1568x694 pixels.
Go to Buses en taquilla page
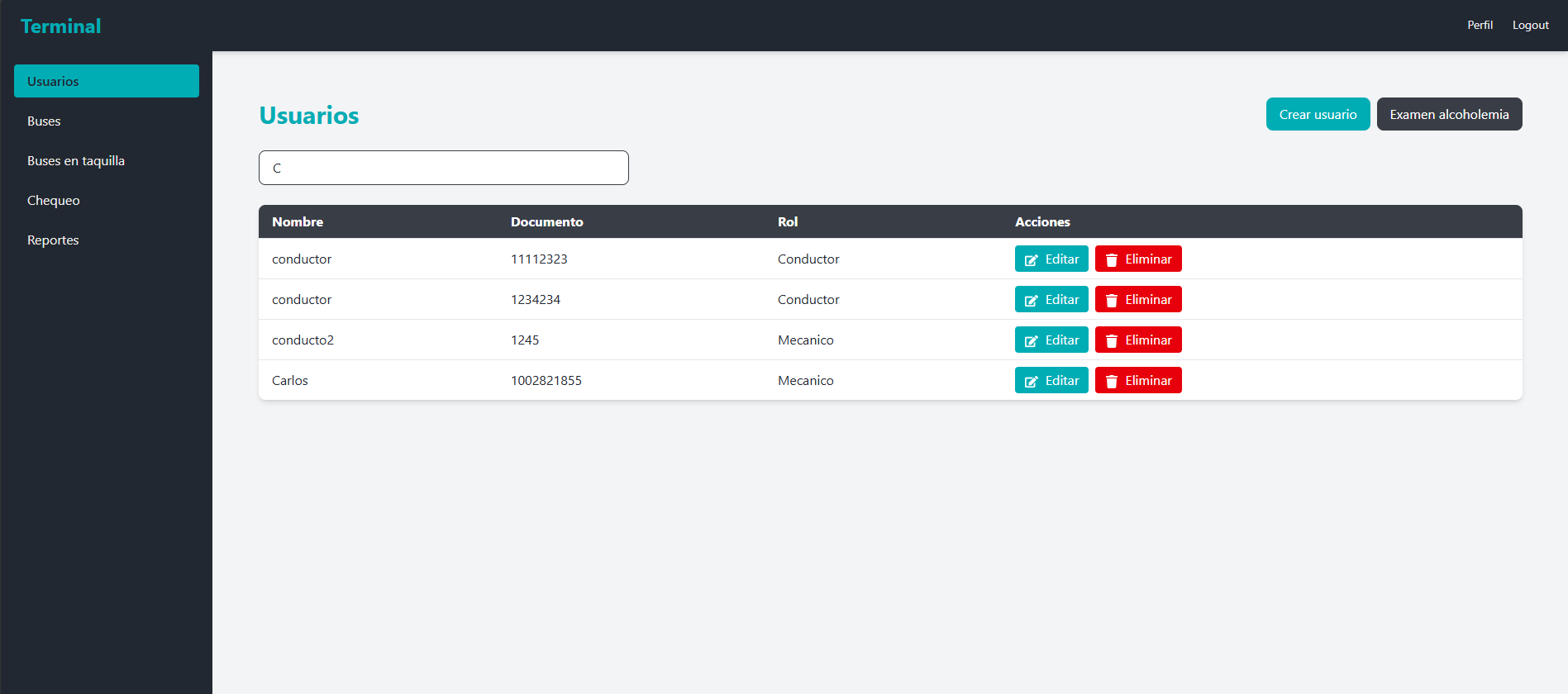pos(76,161)
